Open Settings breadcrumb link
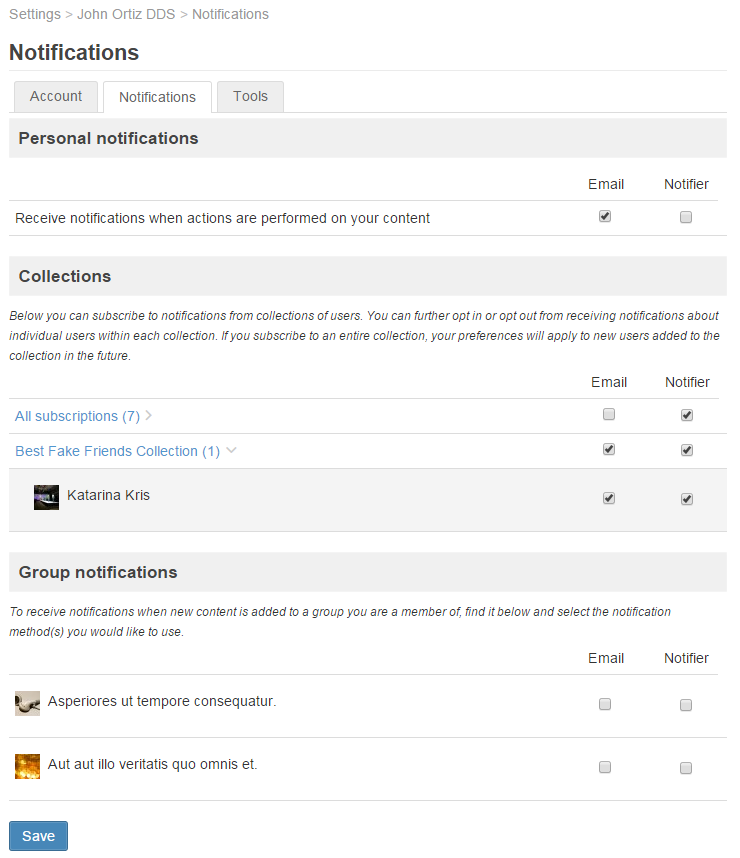 [35, 14]
